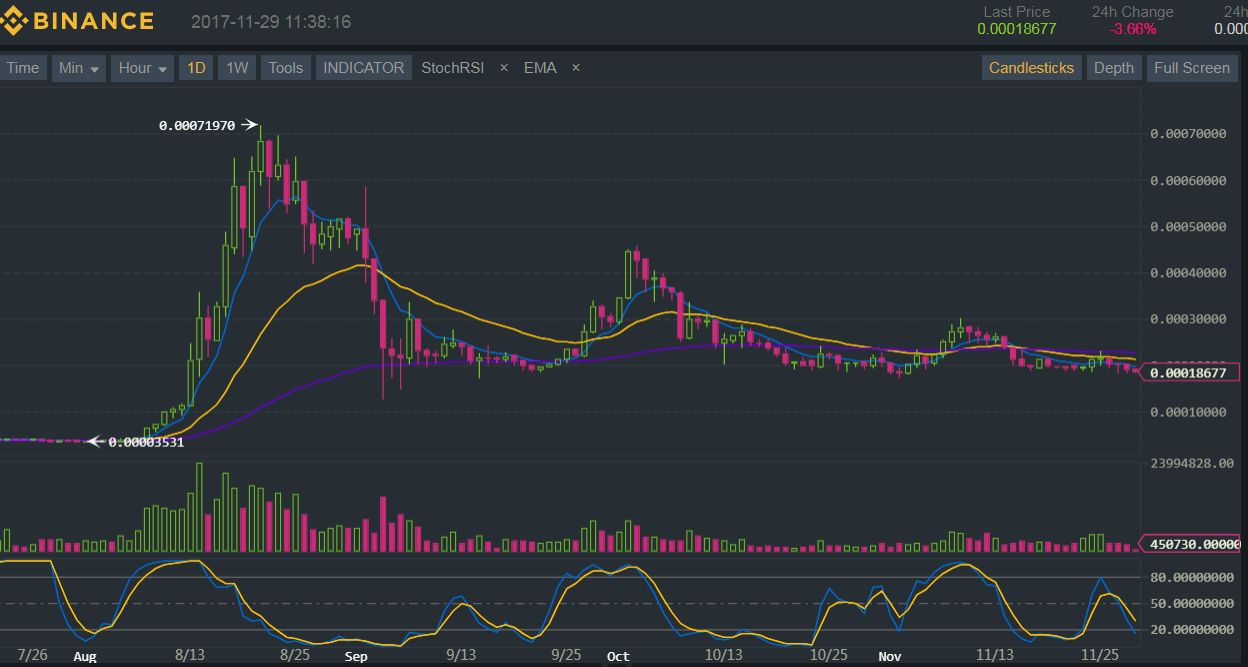The image size is (1248, 667).
Task: Open the INDICATOR menu
Action: (x=364, y=68)
